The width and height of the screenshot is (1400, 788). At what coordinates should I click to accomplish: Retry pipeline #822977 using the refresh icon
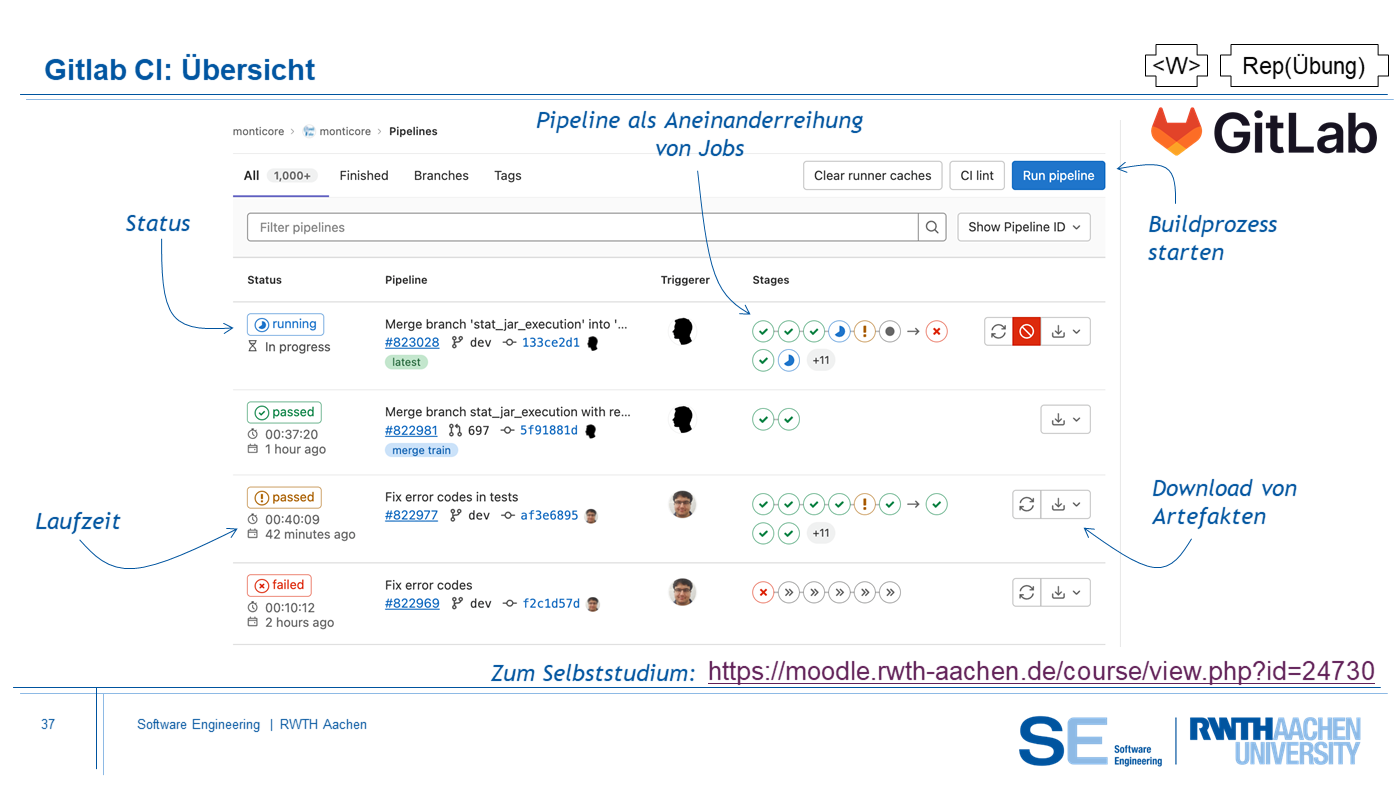(x=1026, y=504)
